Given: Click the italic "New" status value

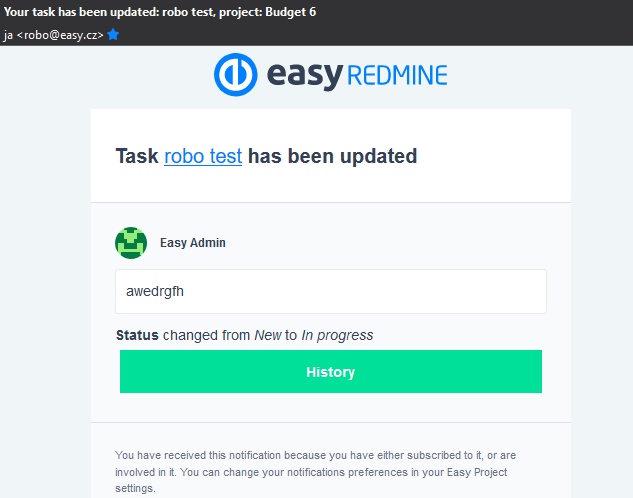Looking at the screenshot, I should point(268,335).
